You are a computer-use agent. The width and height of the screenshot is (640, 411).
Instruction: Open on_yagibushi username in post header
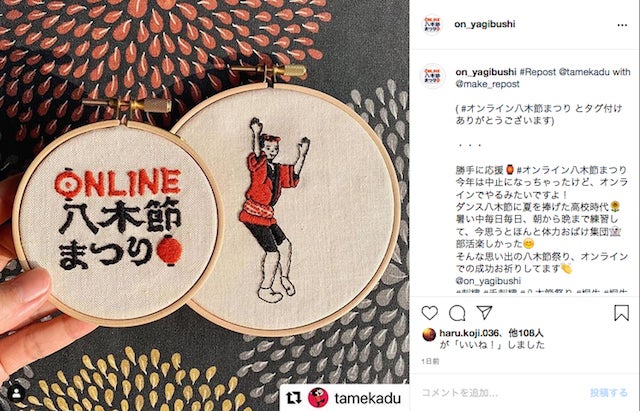484,24
